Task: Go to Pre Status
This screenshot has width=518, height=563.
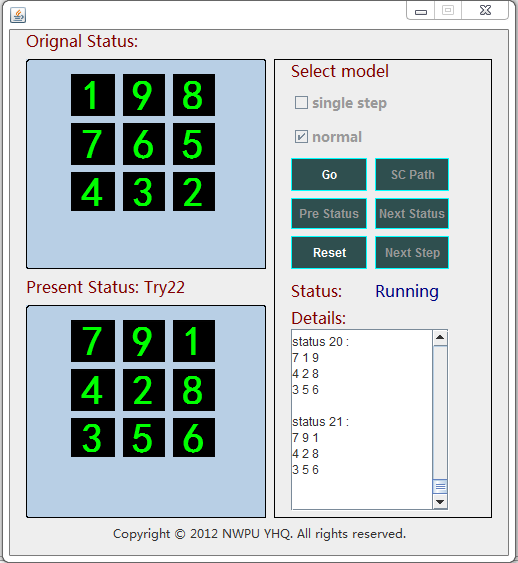Action: pyautogui.click(x=329, y=214)
